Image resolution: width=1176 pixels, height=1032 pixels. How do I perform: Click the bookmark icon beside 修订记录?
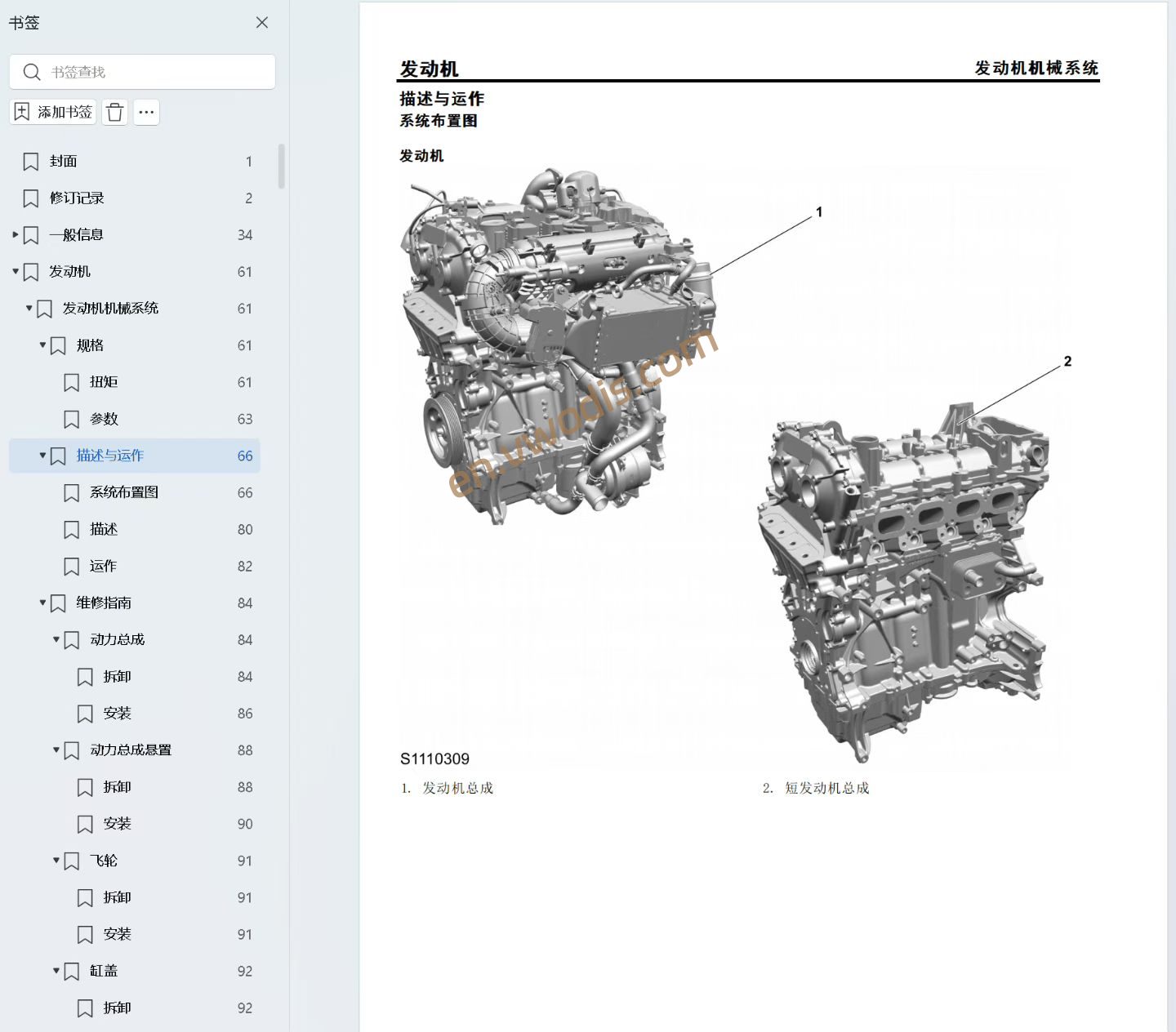31,198
